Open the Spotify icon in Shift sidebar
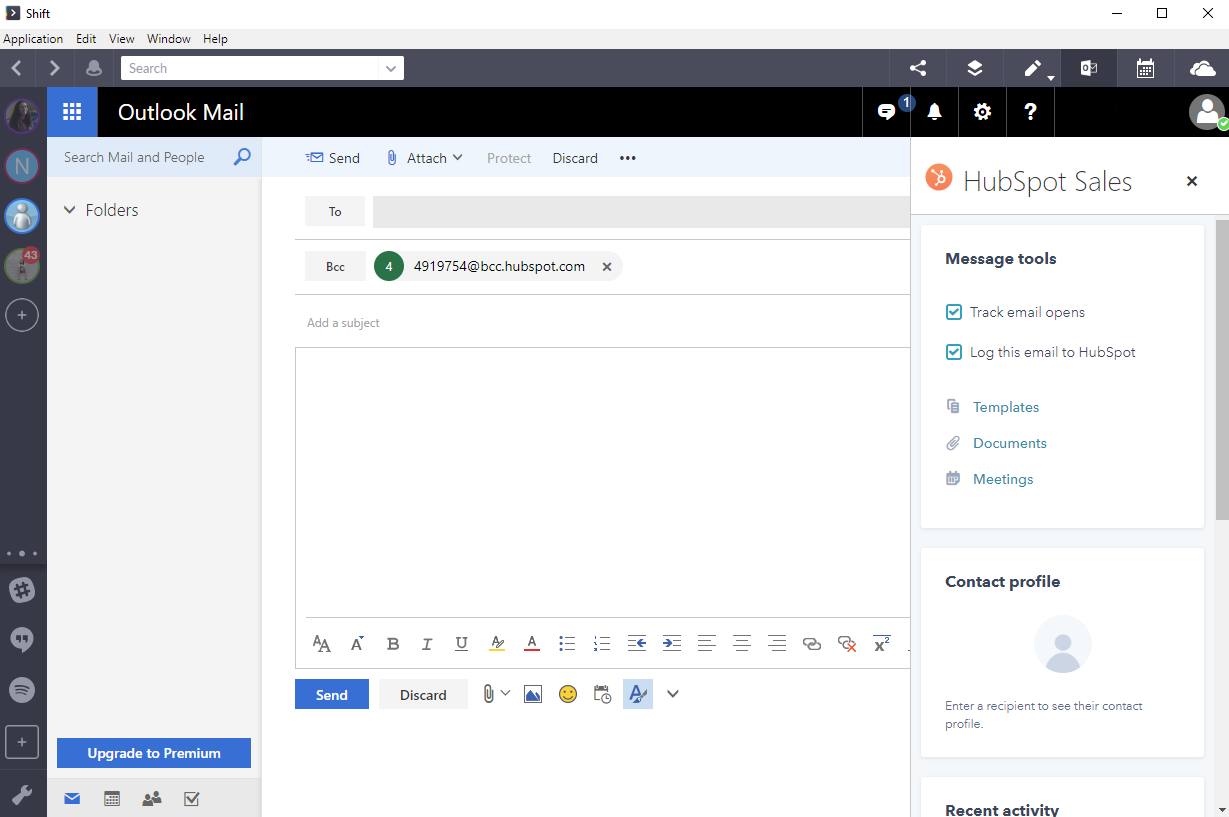The height and width of the screenshot is (817, 1229). (x=22, y=690)
